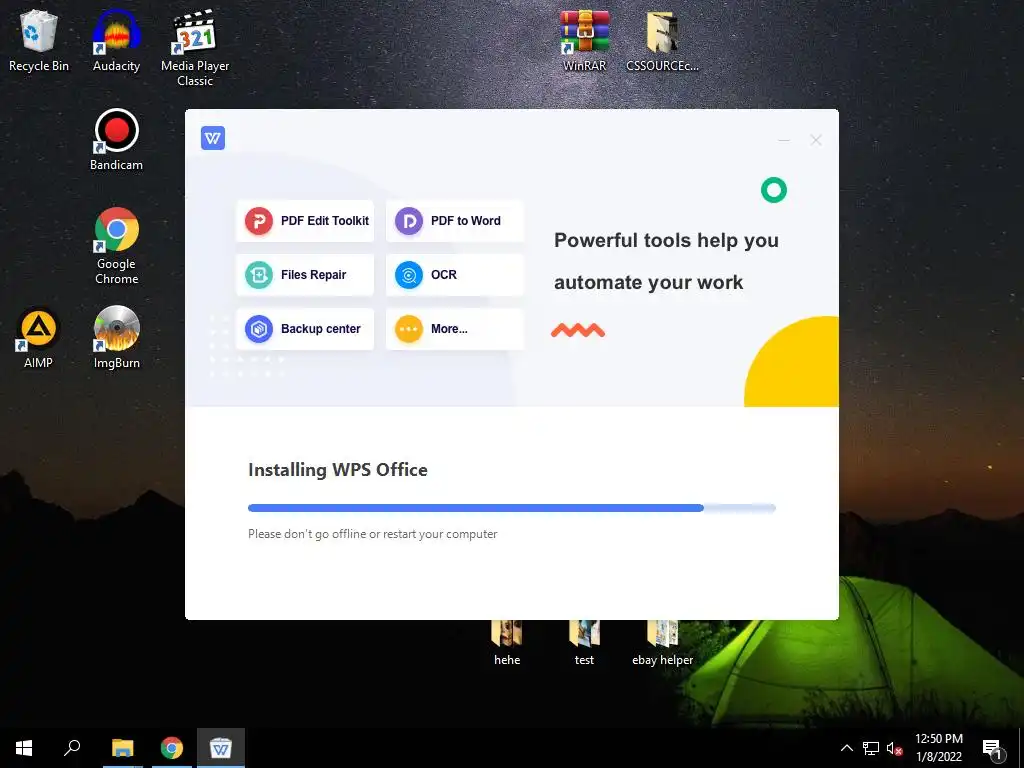Select the ImgBurn desktop icon
This screenshot has height=768, width=1024.
coord(116,338)
